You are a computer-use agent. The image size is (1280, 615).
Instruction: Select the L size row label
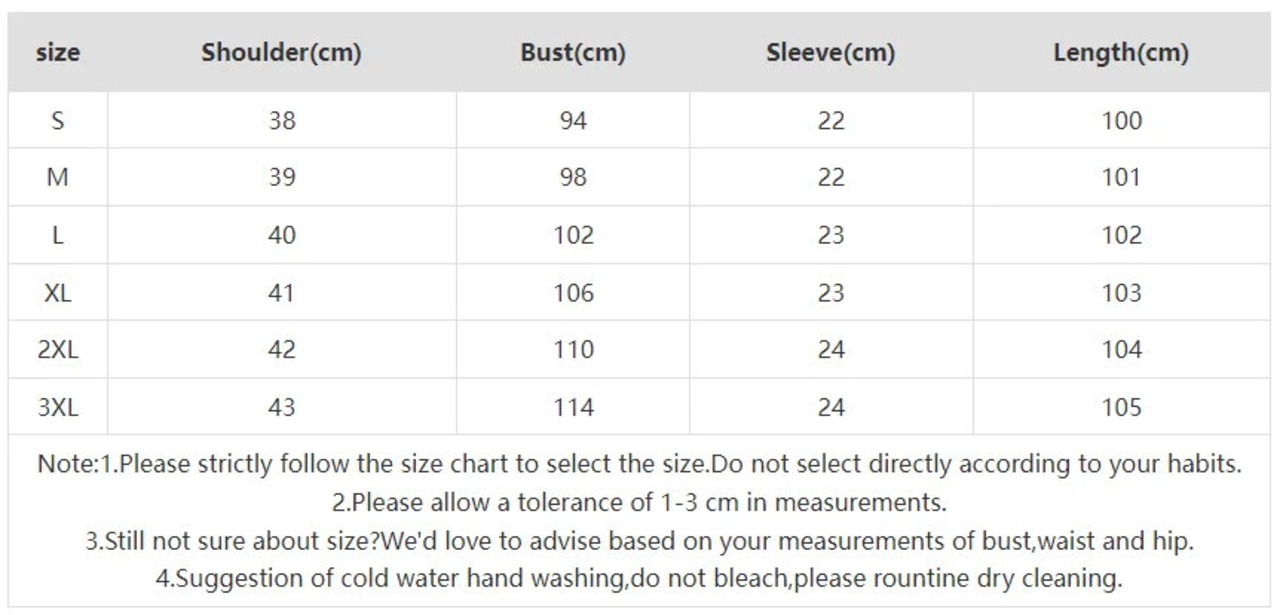58,236
